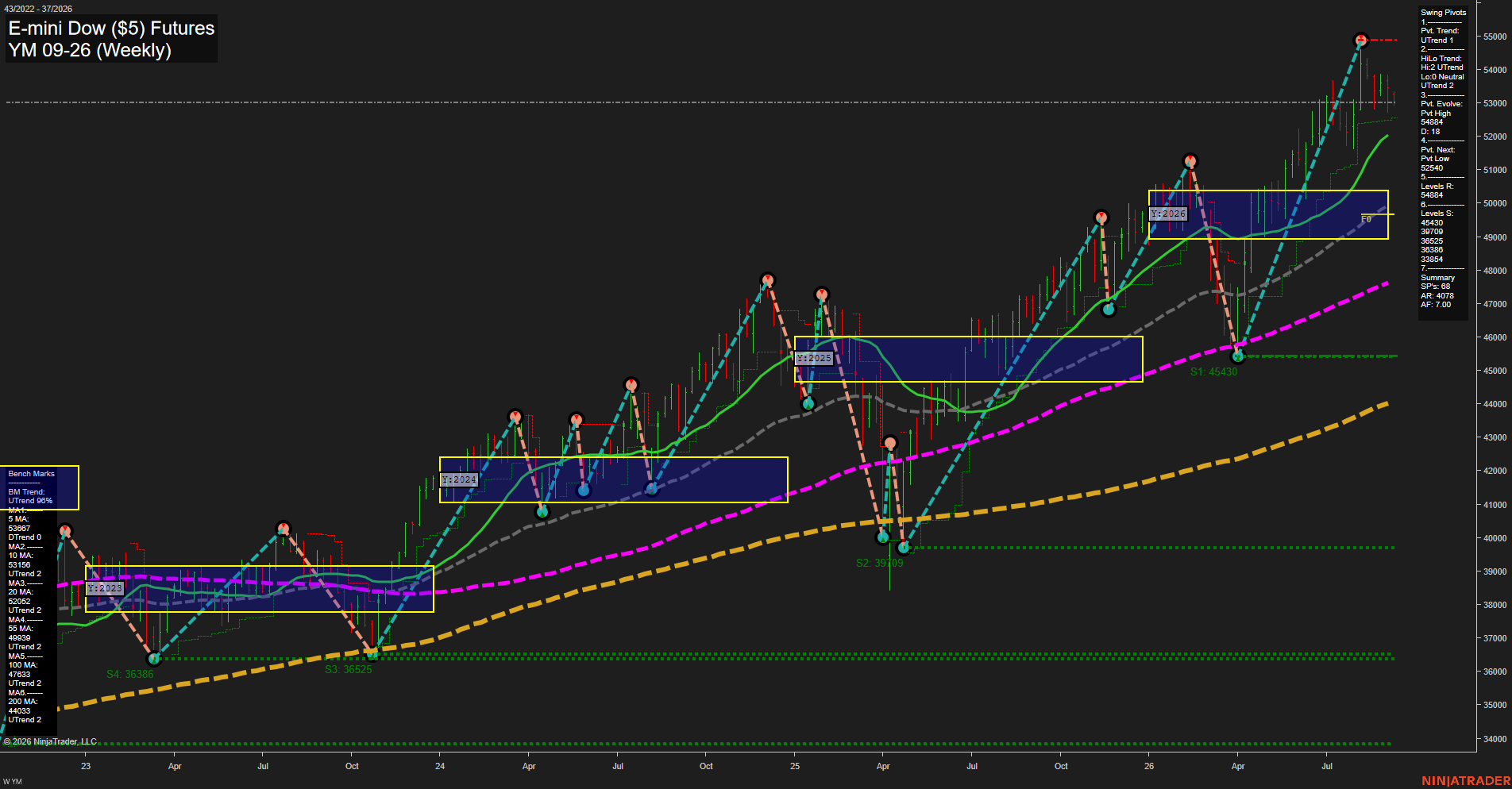Click the SP's: 68 summary line
This screenshot has width=1512, height=789.
pyautogui.click(x=1435, y=287)
